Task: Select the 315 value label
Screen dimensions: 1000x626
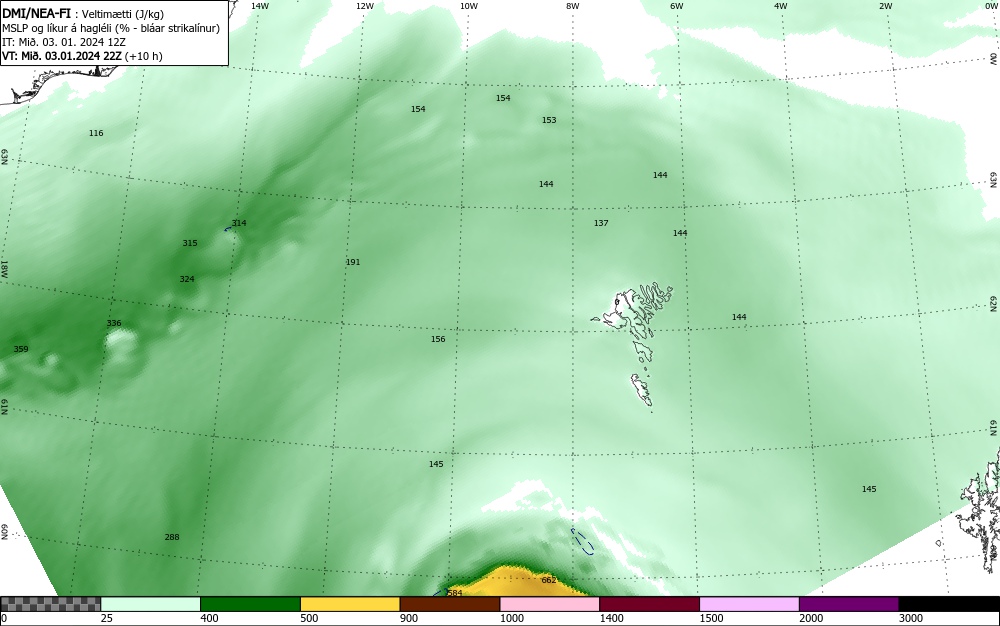Action: click(x=189, y=243)
